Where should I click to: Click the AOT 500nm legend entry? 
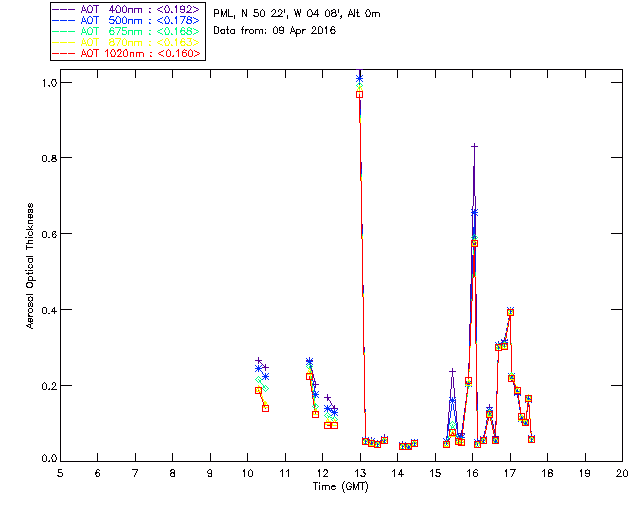[126, 20]
